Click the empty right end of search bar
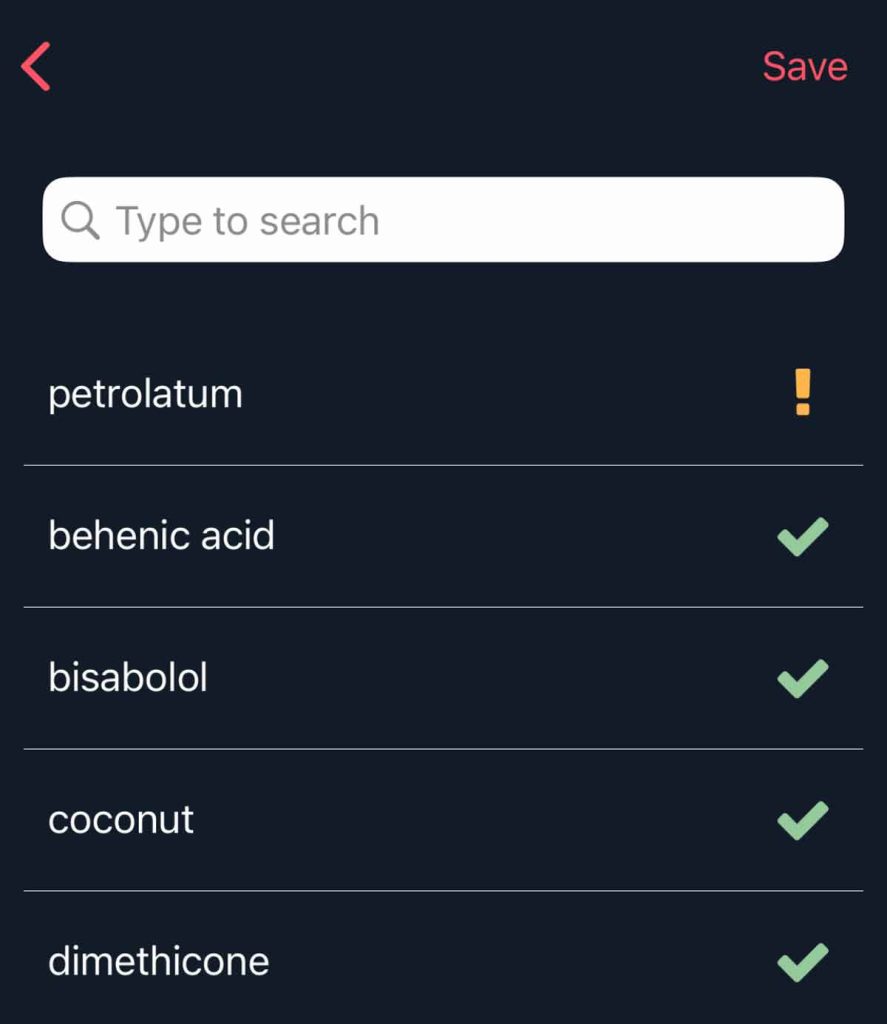The image size is (887, 1024). coord(760,220)
